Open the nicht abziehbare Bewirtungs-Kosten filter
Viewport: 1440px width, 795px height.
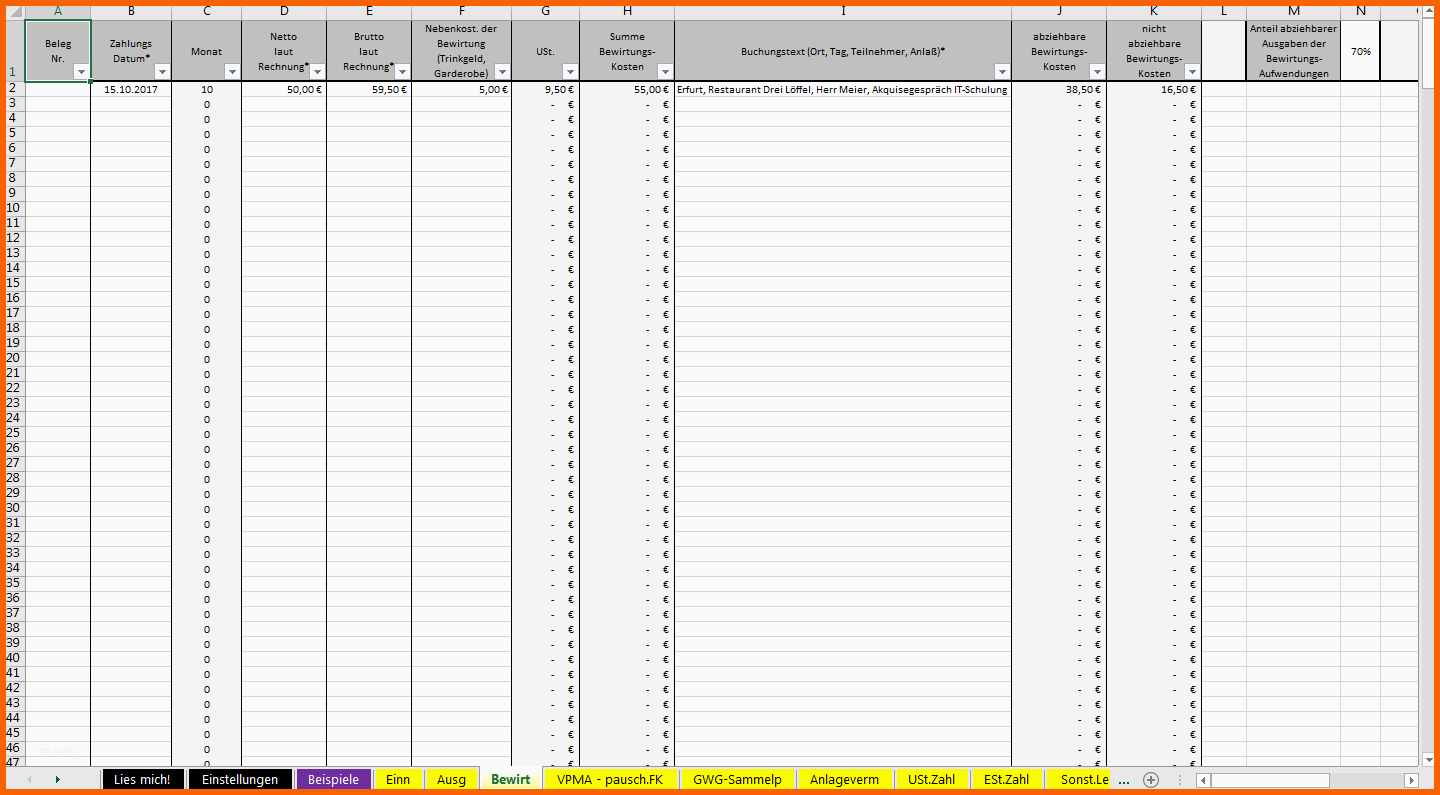[x=1192, y=72]
